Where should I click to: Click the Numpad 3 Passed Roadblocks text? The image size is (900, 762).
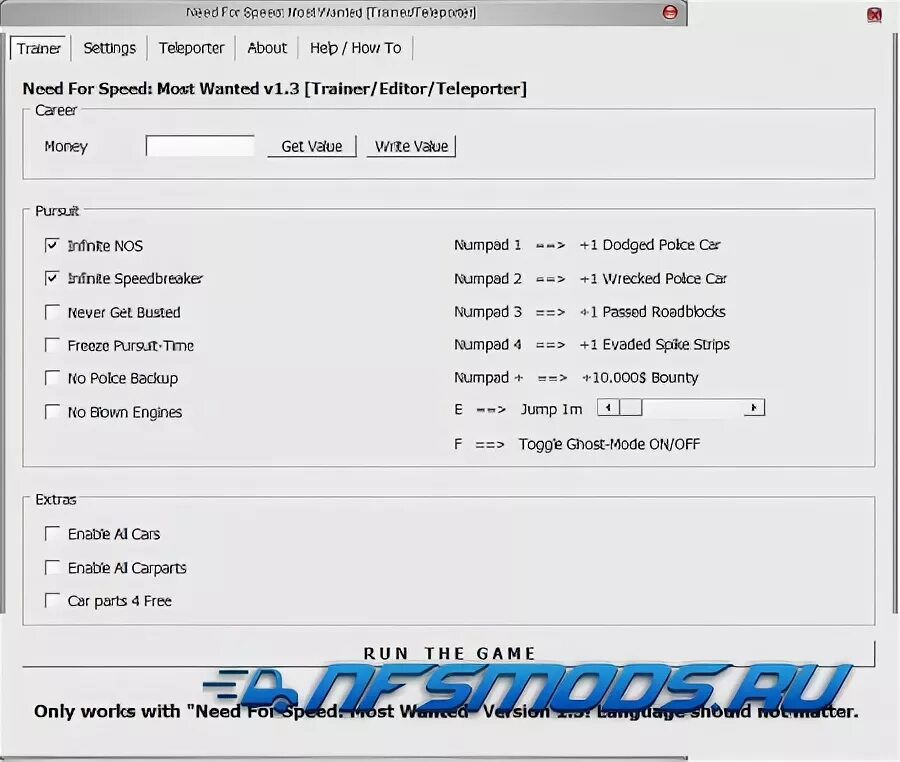[589, 312]
